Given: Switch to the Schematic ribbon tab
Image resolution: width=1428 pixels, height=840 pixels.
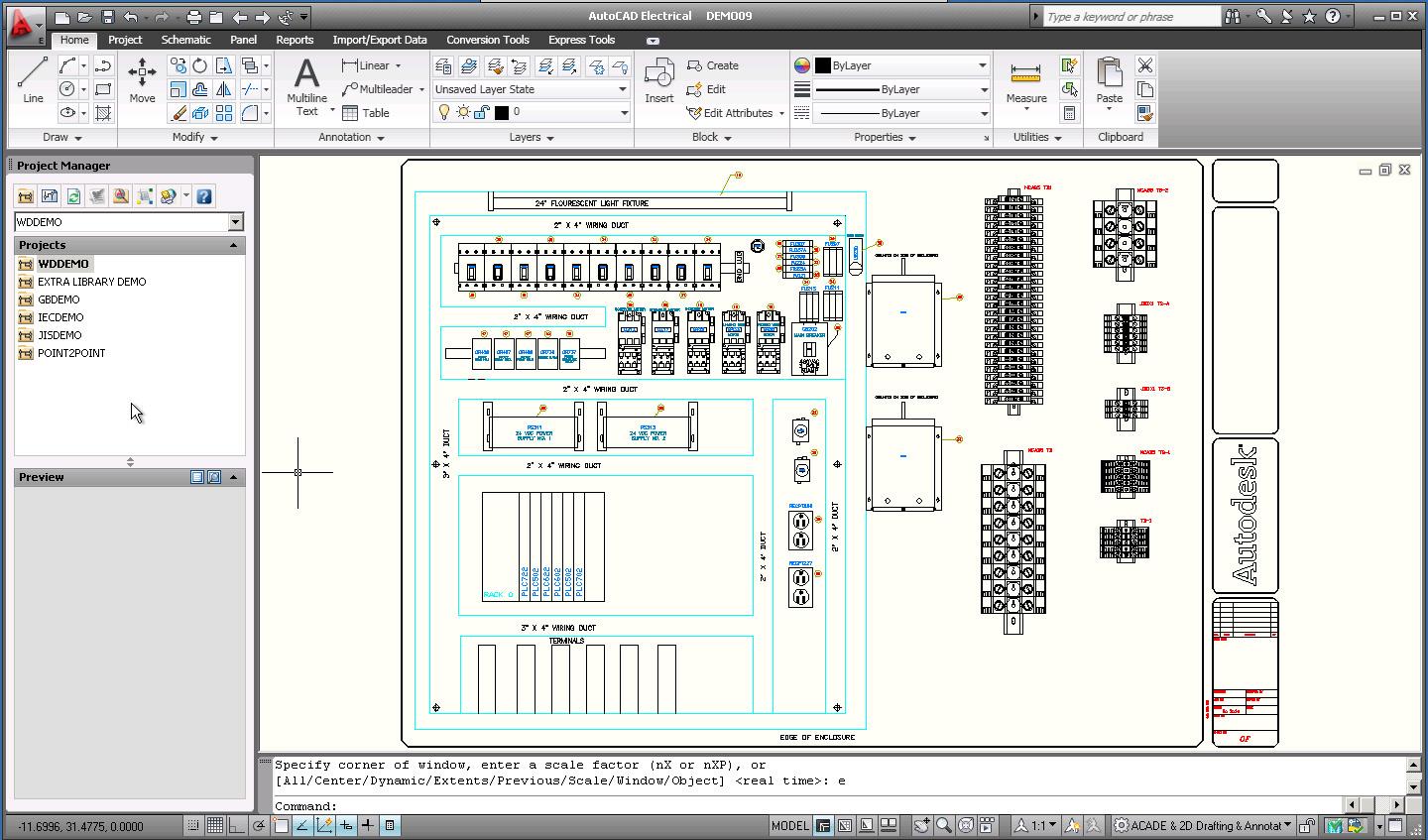Looking at the screenshot, I should pyautogui.click(x=185, y=40).
